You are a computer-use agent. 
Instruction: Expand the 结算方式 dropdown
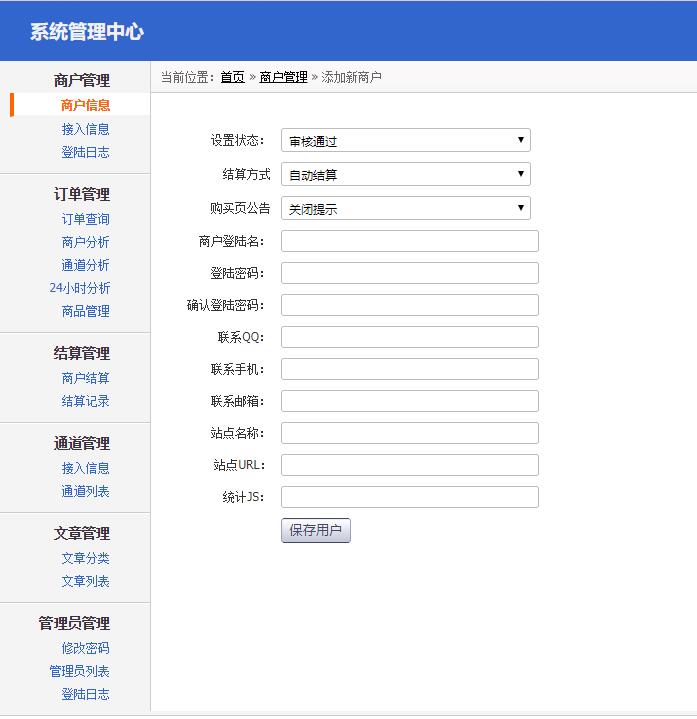(x=405, y=175)
